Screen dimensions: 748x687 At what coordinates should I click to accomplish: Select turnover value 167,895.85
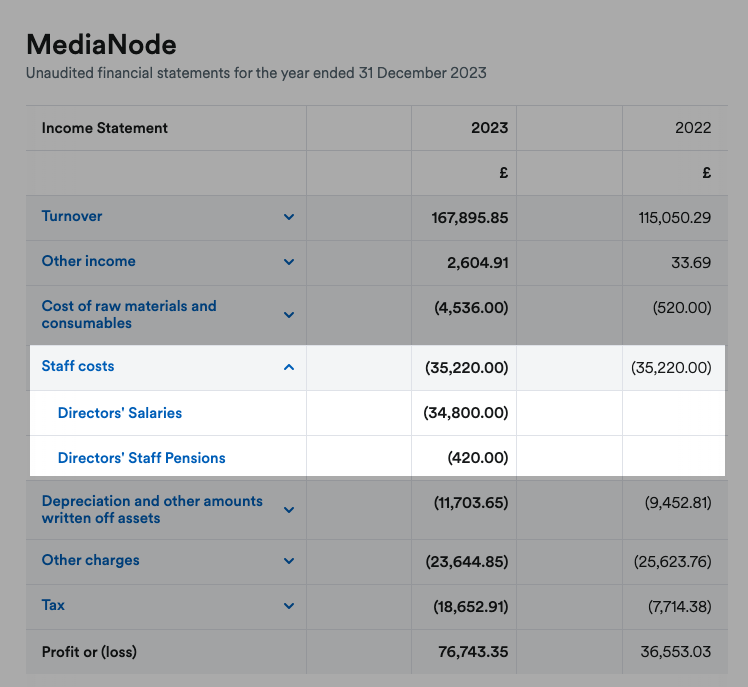click(x=470, y=218)
